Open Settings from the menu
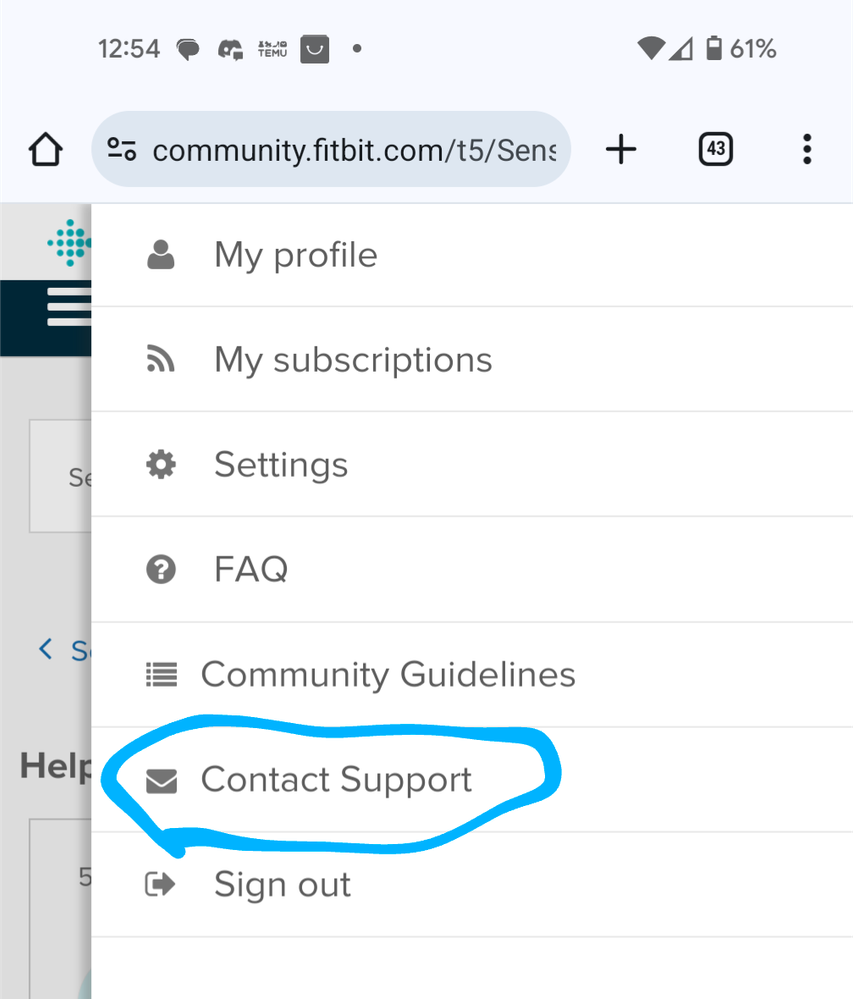Viewport: 853px width, 999px height. (472, 464)
